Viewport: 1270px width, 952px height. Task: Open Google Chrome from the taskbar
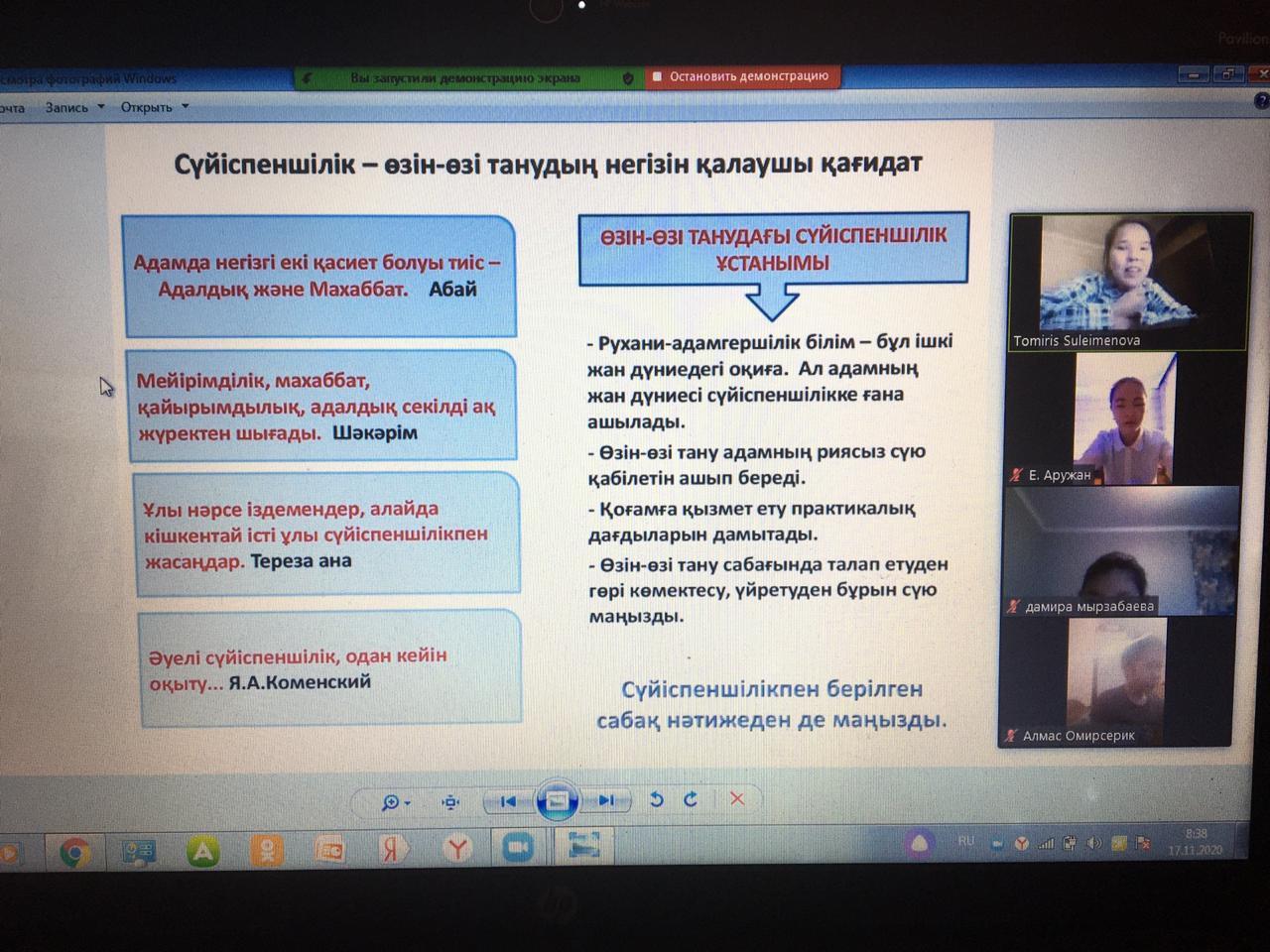coord(75,852)
